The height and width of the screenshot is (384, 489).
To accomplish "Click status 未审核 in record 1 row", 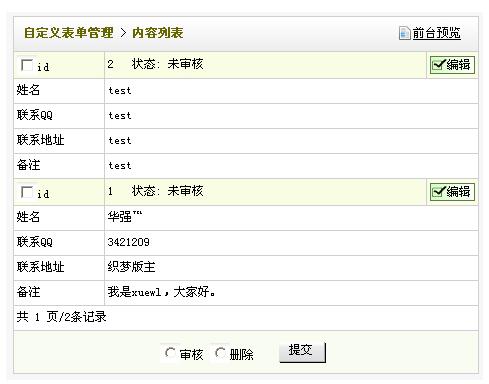I will (x=185, y=191).
